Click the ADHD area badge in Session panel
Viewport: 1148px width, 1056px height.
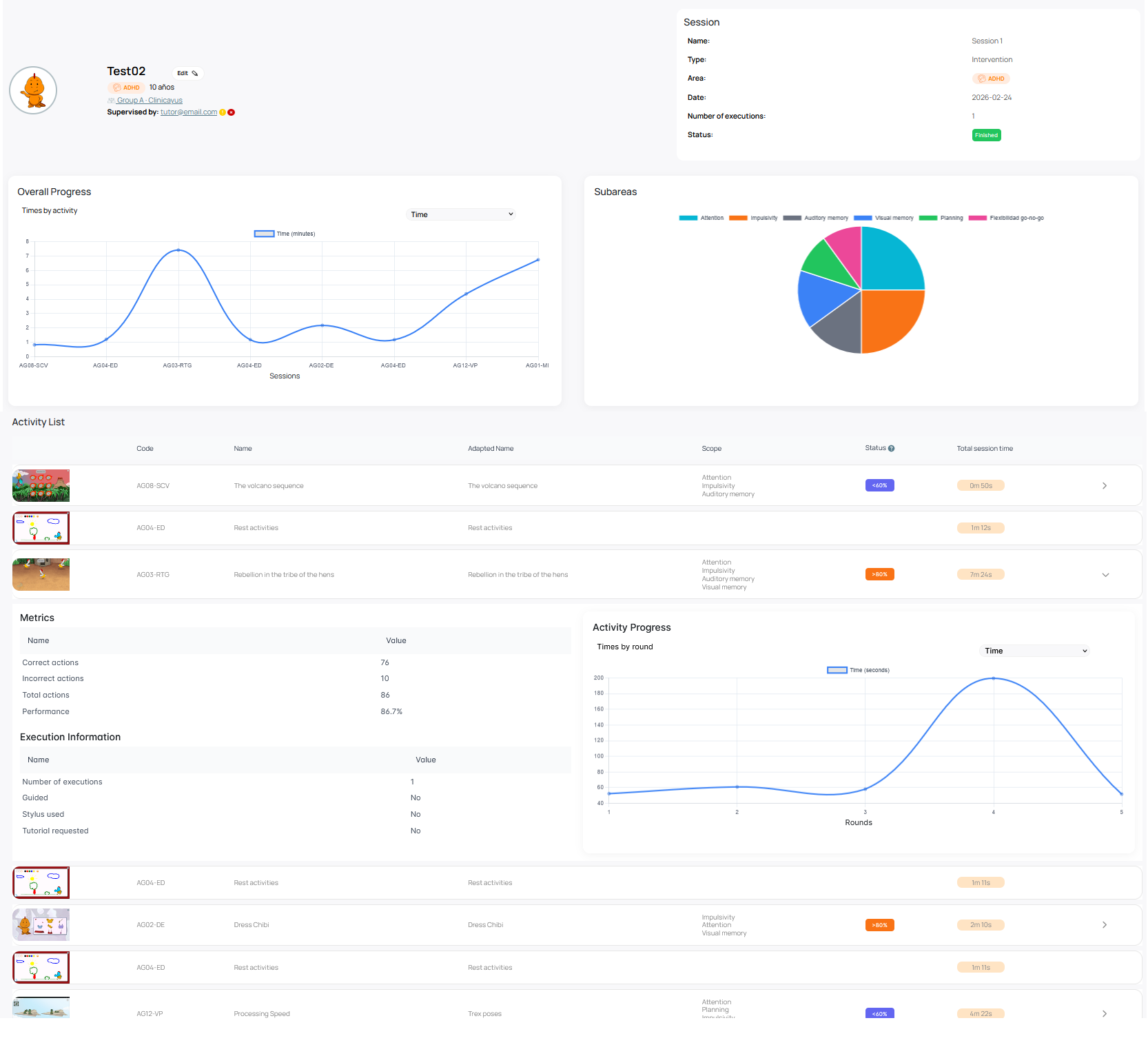coord(991,79)
